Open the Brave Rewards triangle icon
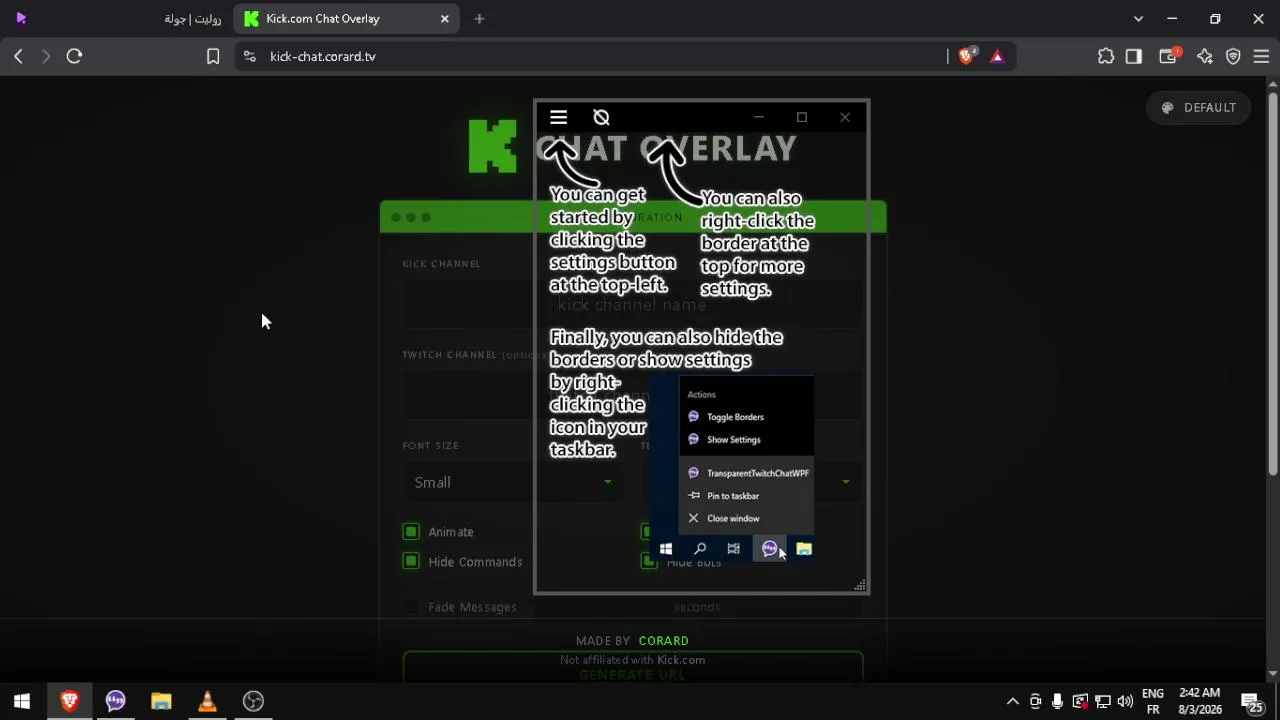 997,57
